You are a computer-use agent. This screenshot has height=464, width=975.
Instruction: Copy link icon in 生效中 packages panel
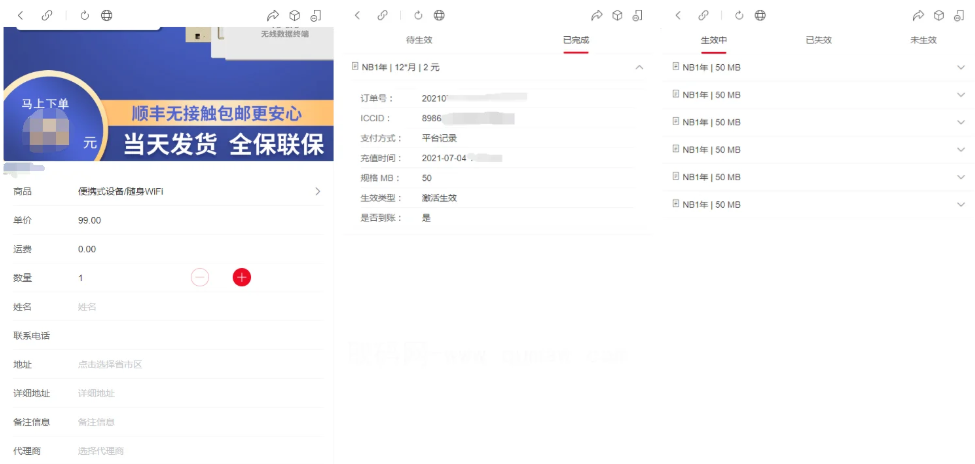click(x=703, y=16)
